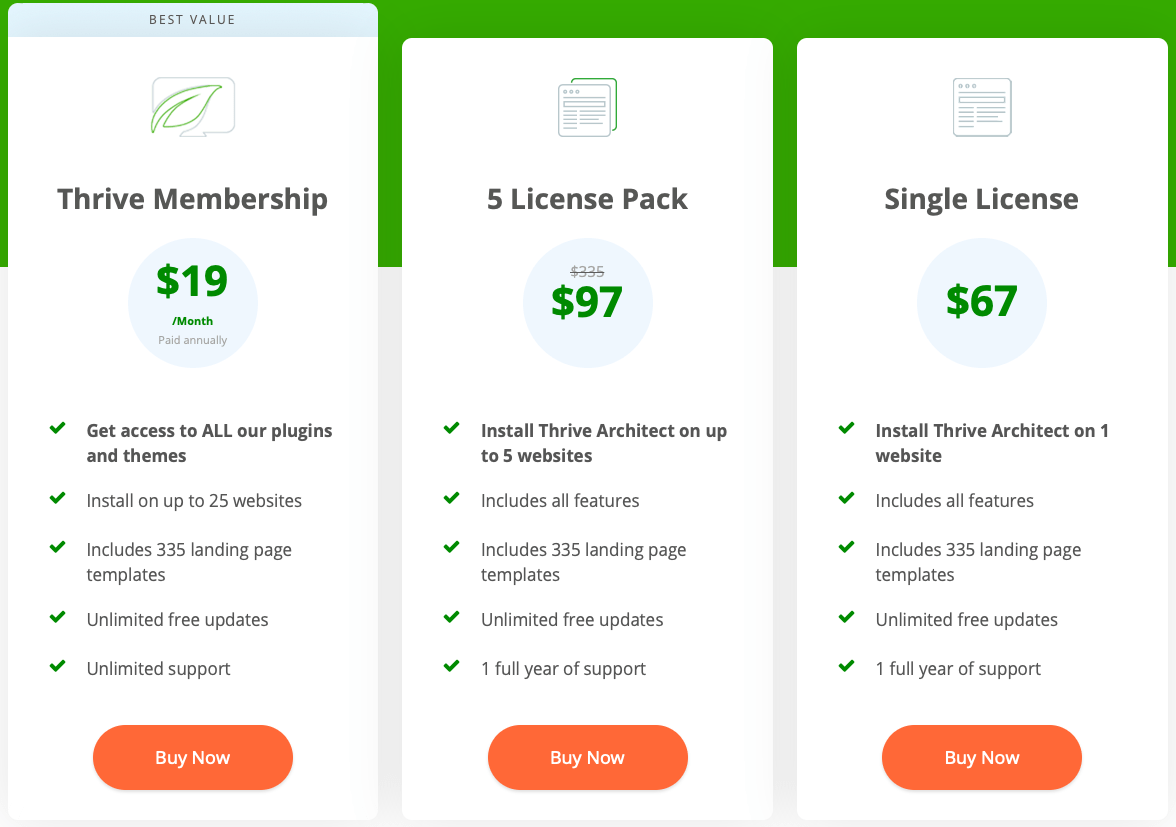
Task: Click checkmark next to 'Install on up to 25 websites'
Action: click(x=58, y=498)
